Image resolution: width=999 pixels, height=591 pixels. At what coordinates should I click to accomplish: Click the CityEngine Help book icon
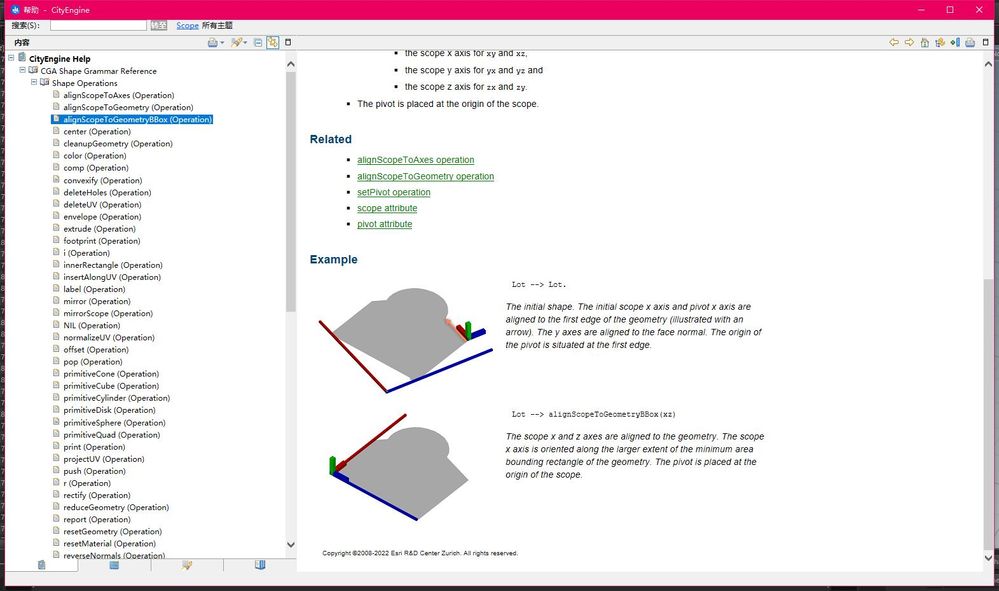(x=22, y=57)
